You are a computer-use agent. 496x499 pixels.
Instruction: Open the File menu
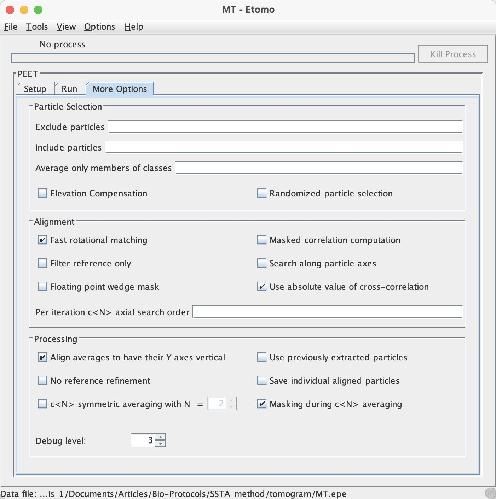click(11, 27)
